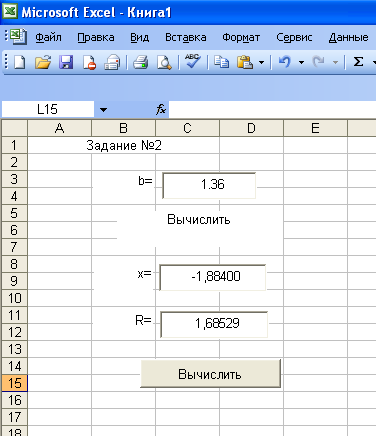Click the b= label
The width and height of the screenshot is (376, 436).
pyautogui.click(x=145, y=181)
